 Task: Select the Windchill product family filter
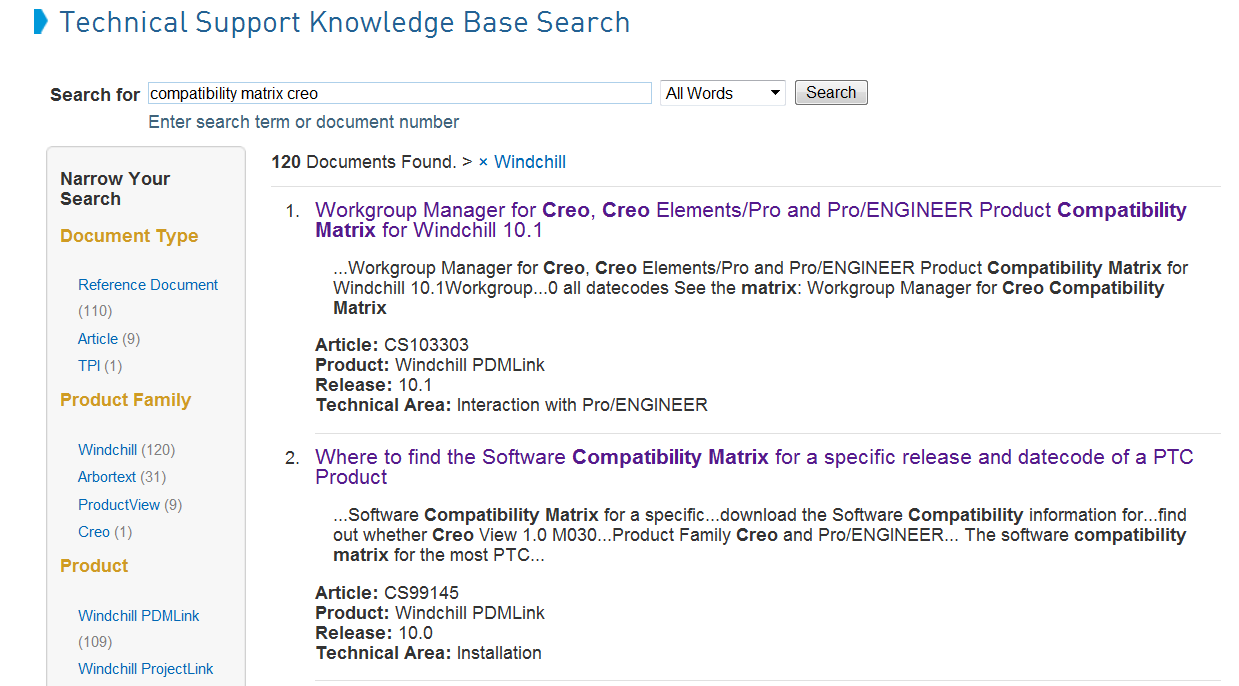pos(106,449)
